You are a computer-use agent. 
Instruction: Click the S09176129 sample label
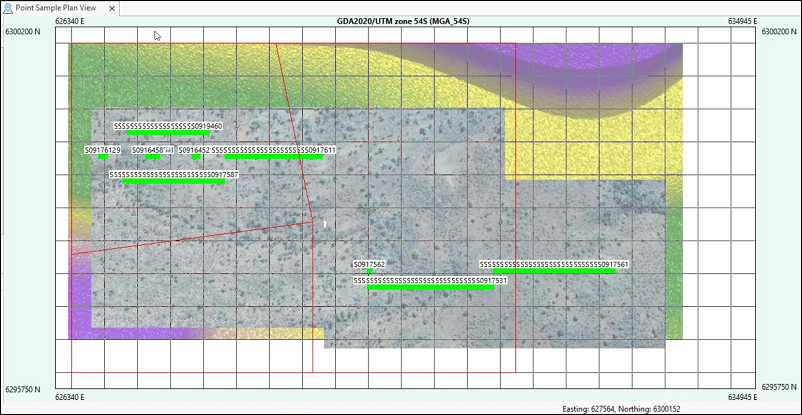pyautogui.click(x=103, y=150)
